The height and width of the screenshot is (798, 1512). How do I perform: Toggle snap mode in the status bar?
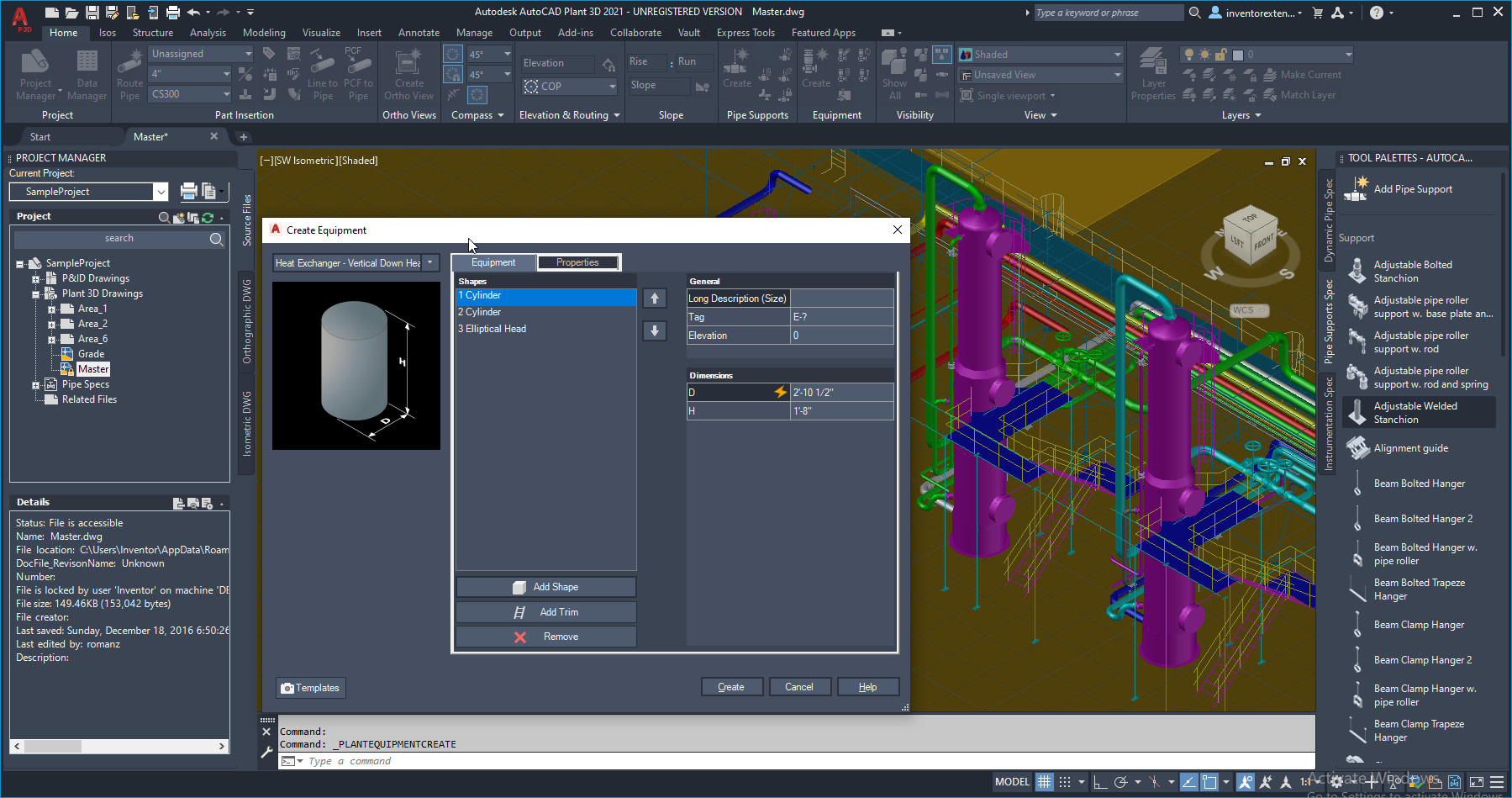(x=1065, y=782)
